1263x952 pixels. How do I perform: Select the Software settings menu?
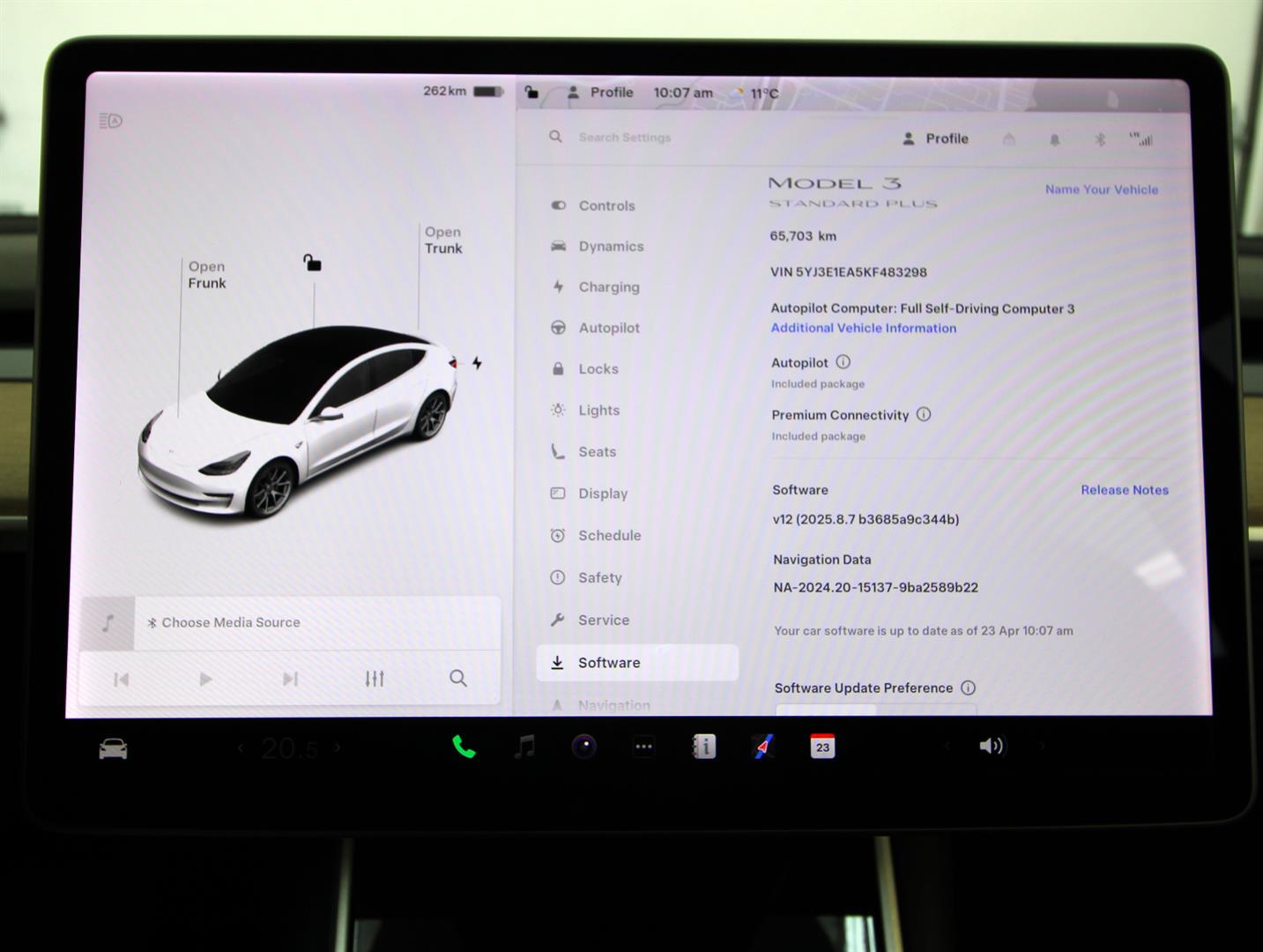[638, 662]
